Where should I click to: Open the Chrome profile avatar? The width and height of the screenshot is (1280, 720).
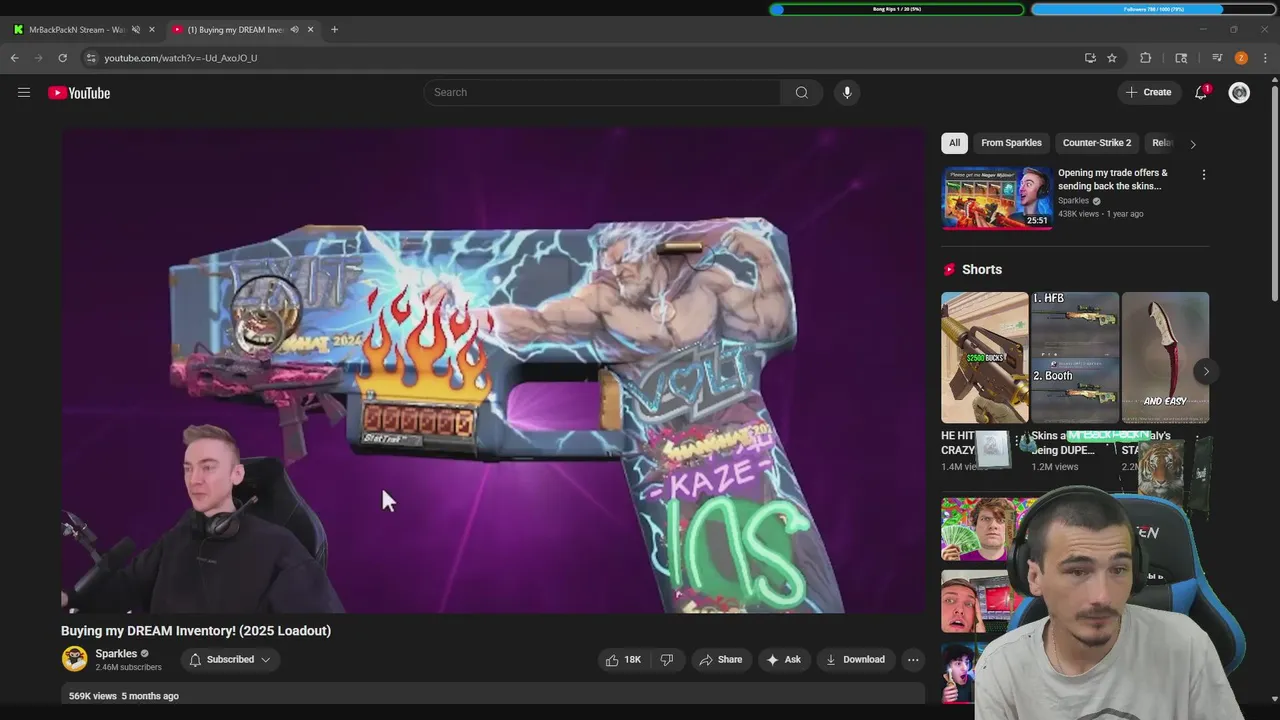[1241, 58]
